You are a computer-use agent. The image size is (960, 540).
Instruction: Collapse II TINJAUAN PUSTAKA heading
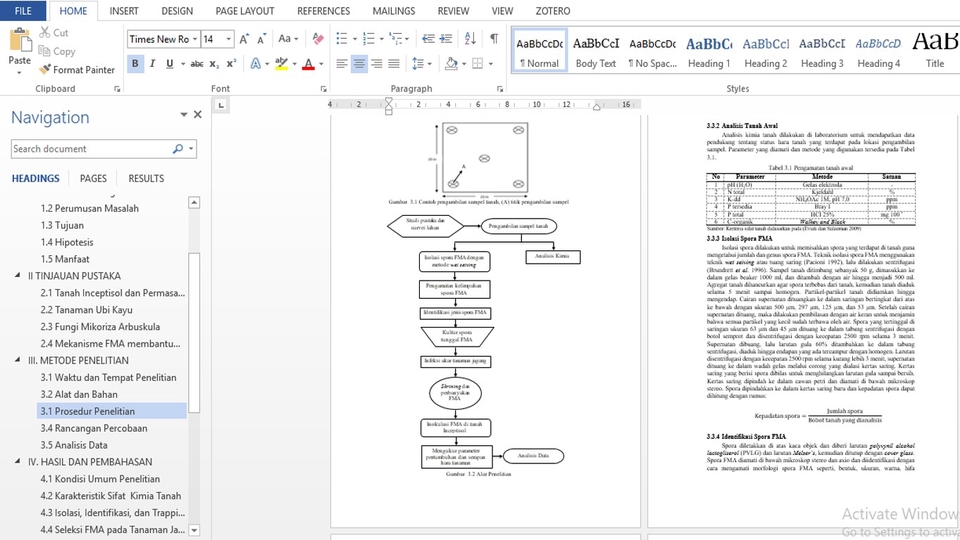click(17, 276)
